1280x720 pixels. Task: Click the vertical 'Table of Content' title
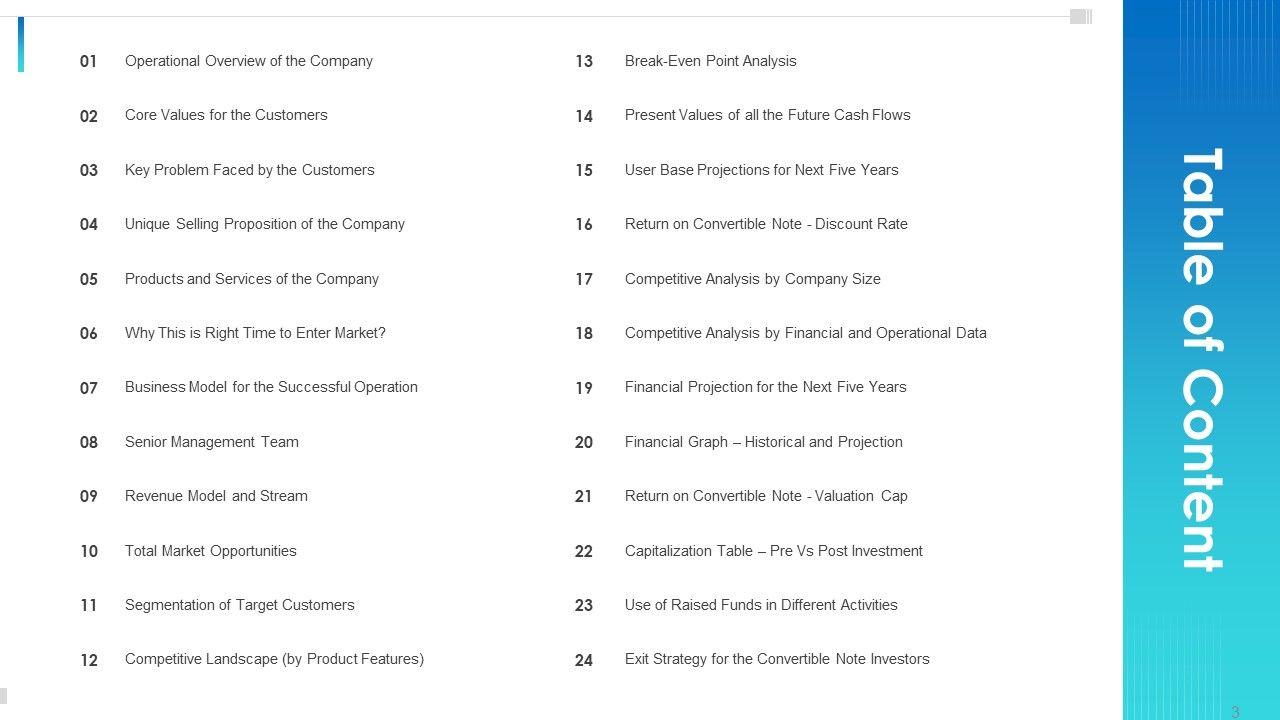pos(1202,360)
